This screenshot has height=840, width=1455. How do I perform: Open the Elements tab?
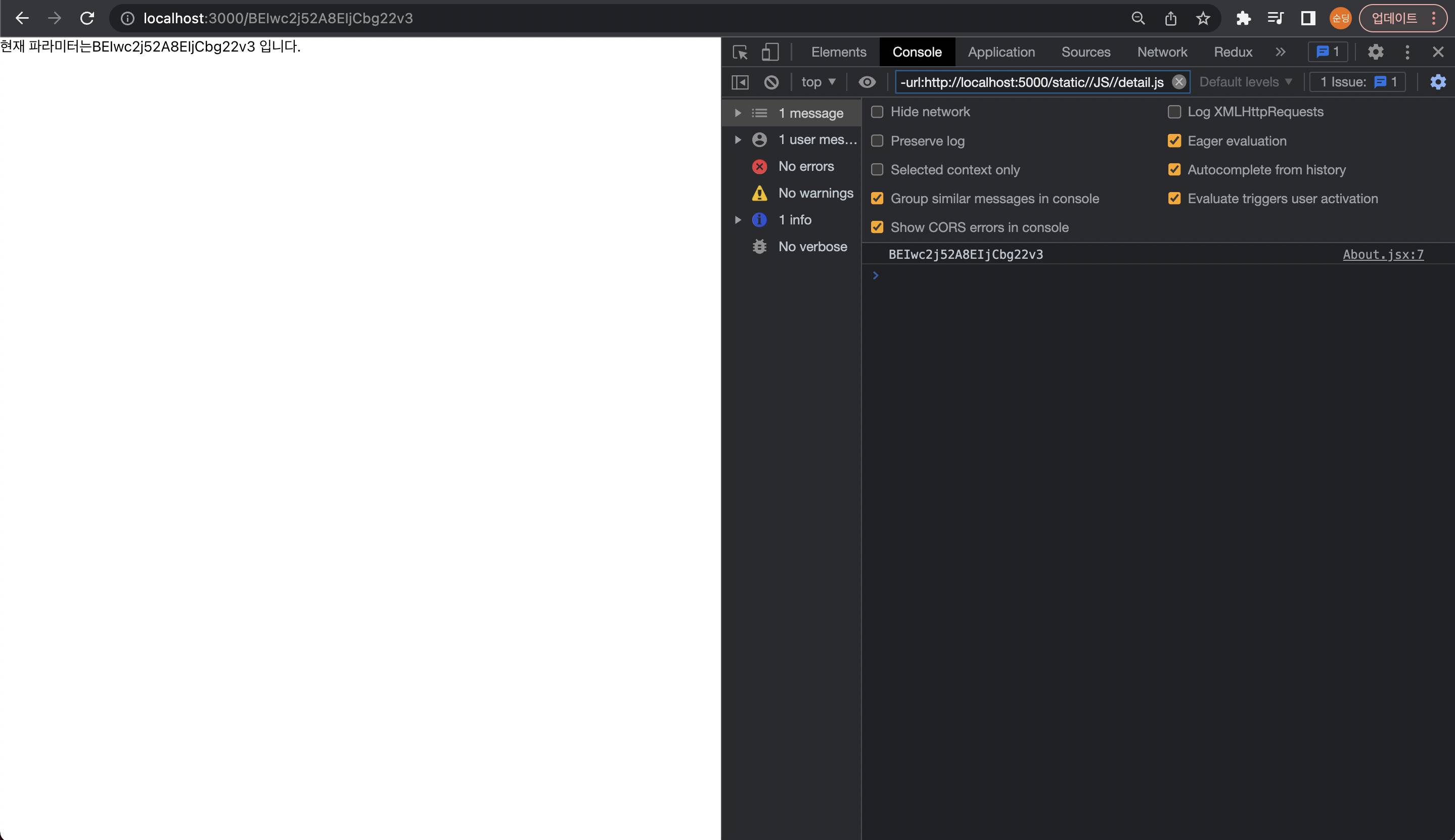[x=838, y=52]
